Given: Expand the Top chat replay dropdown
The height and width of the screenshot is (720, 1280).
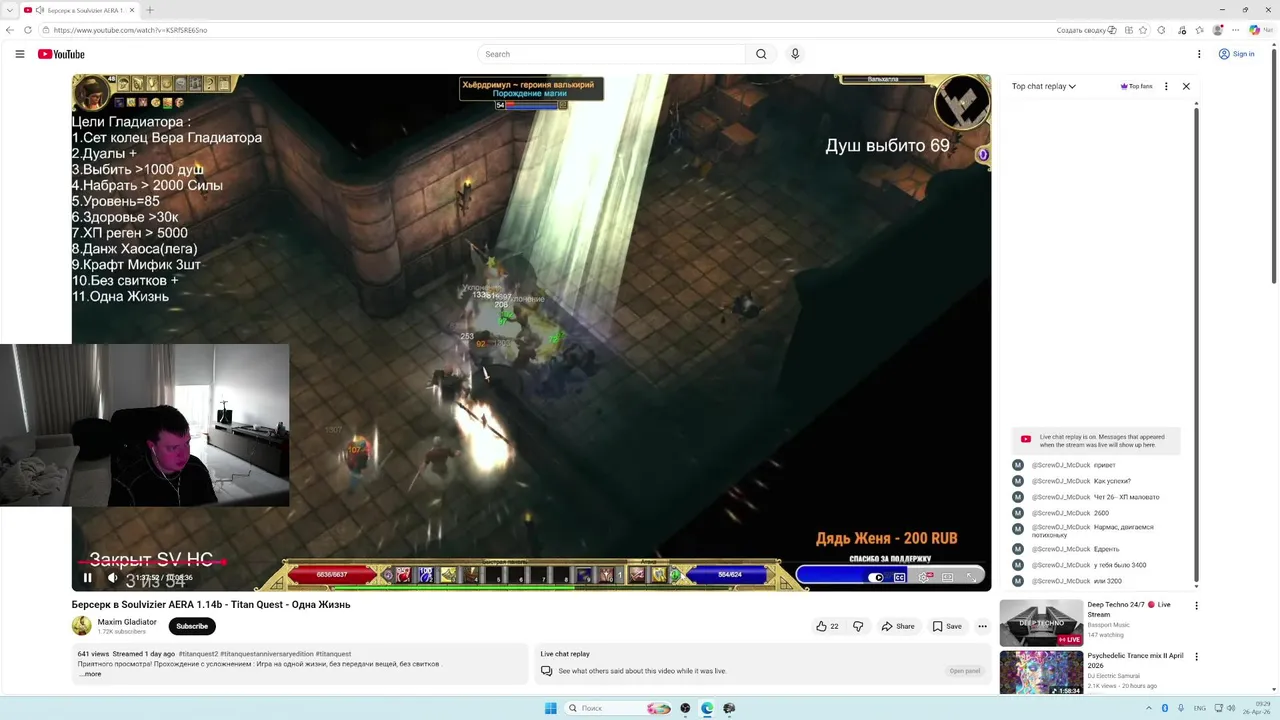Looking at the screenshot, I should (1044, 86).
